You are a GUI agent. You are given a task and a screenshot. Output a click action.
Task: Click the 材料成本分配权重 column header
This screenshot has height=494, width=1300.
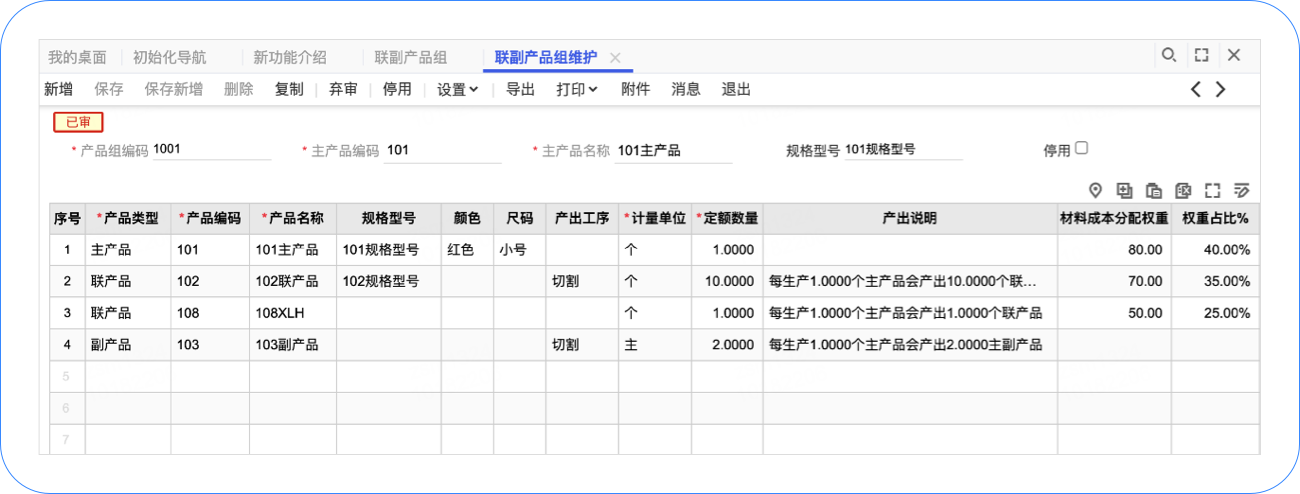pyautogui.click(x=1114, y=218)
